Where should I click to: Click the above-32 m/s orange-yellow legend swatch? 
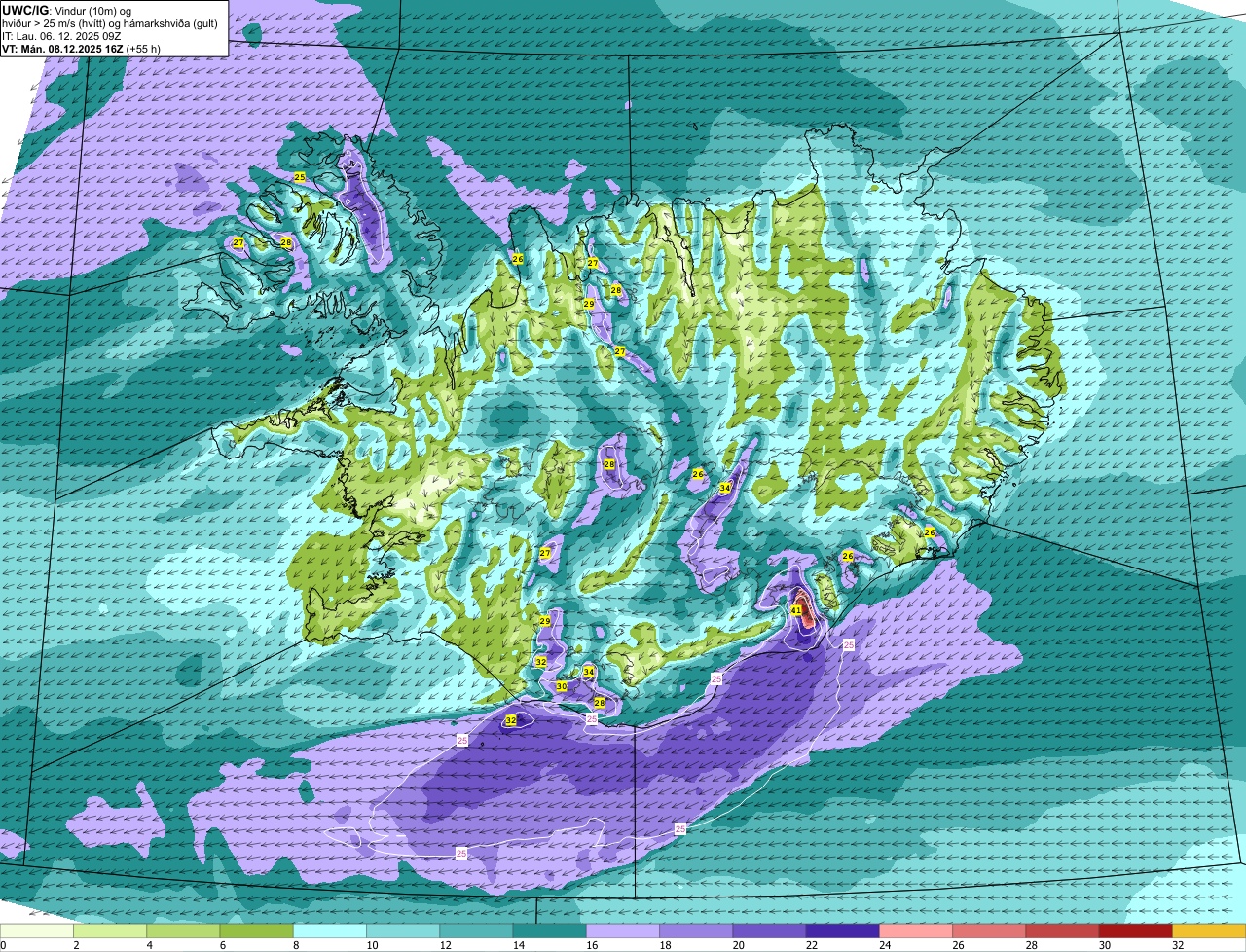coord(1209,932)
